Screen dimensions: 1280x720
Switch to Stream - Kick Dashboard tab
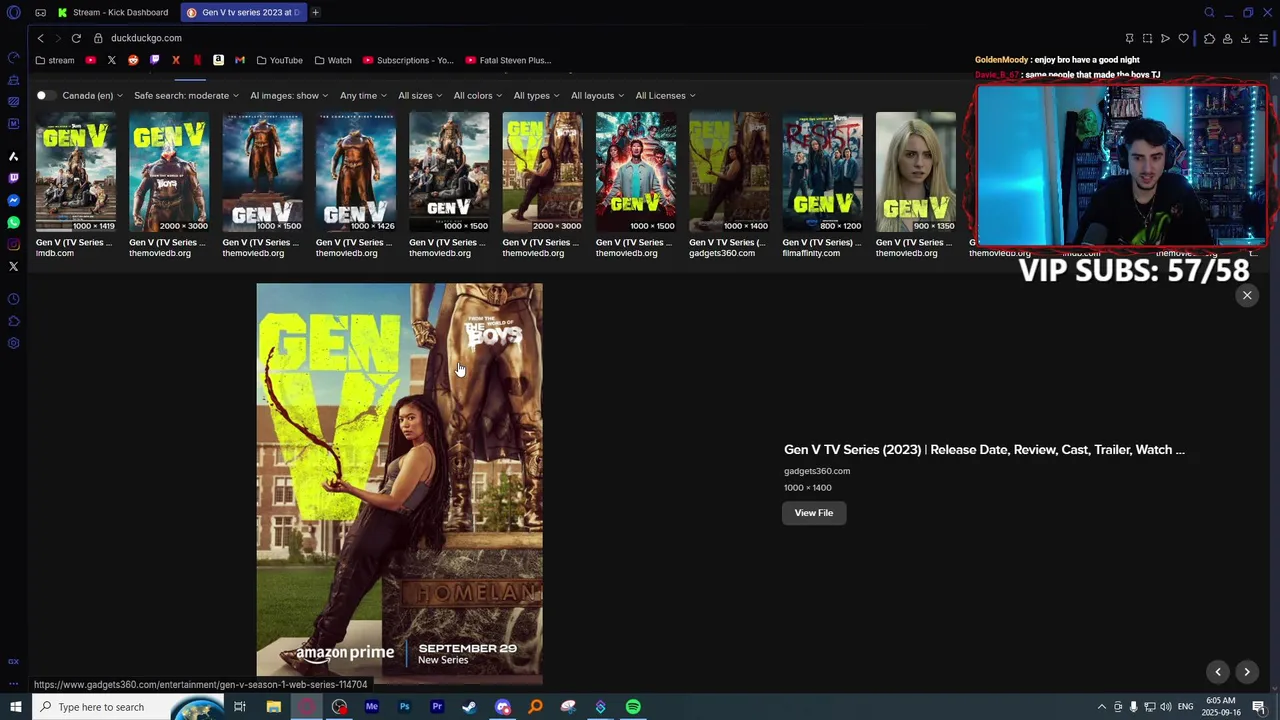(114, 12)
